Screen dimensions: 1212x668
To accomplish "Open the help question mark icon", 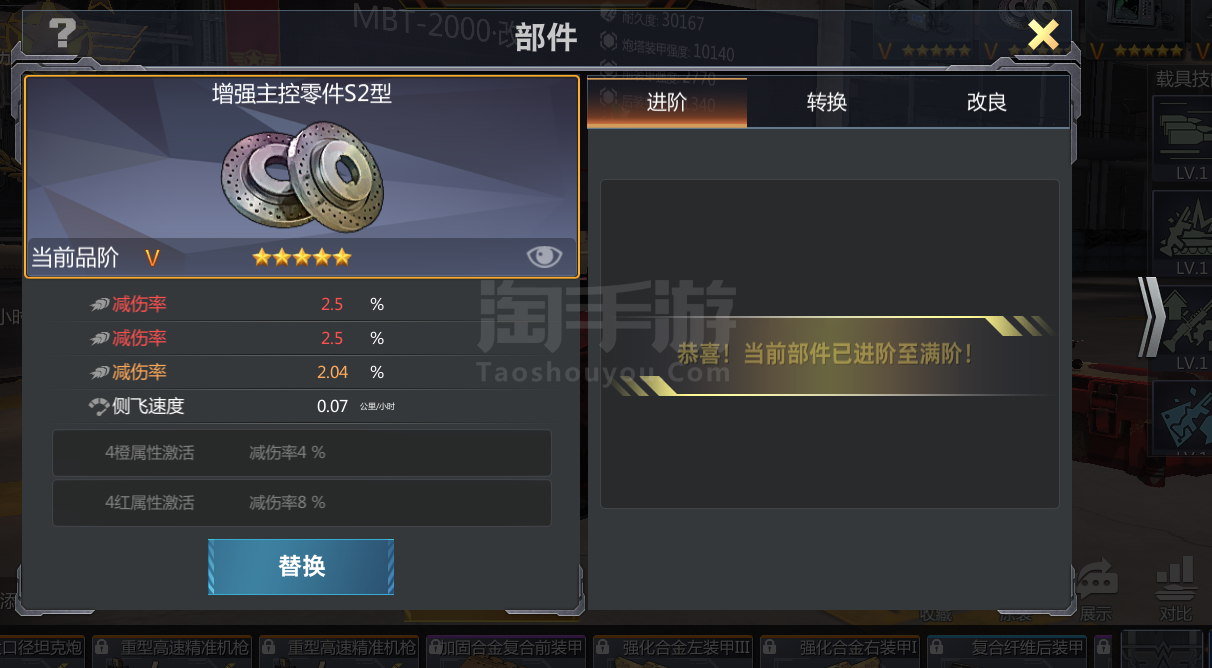I will click(x=62, y=35).
